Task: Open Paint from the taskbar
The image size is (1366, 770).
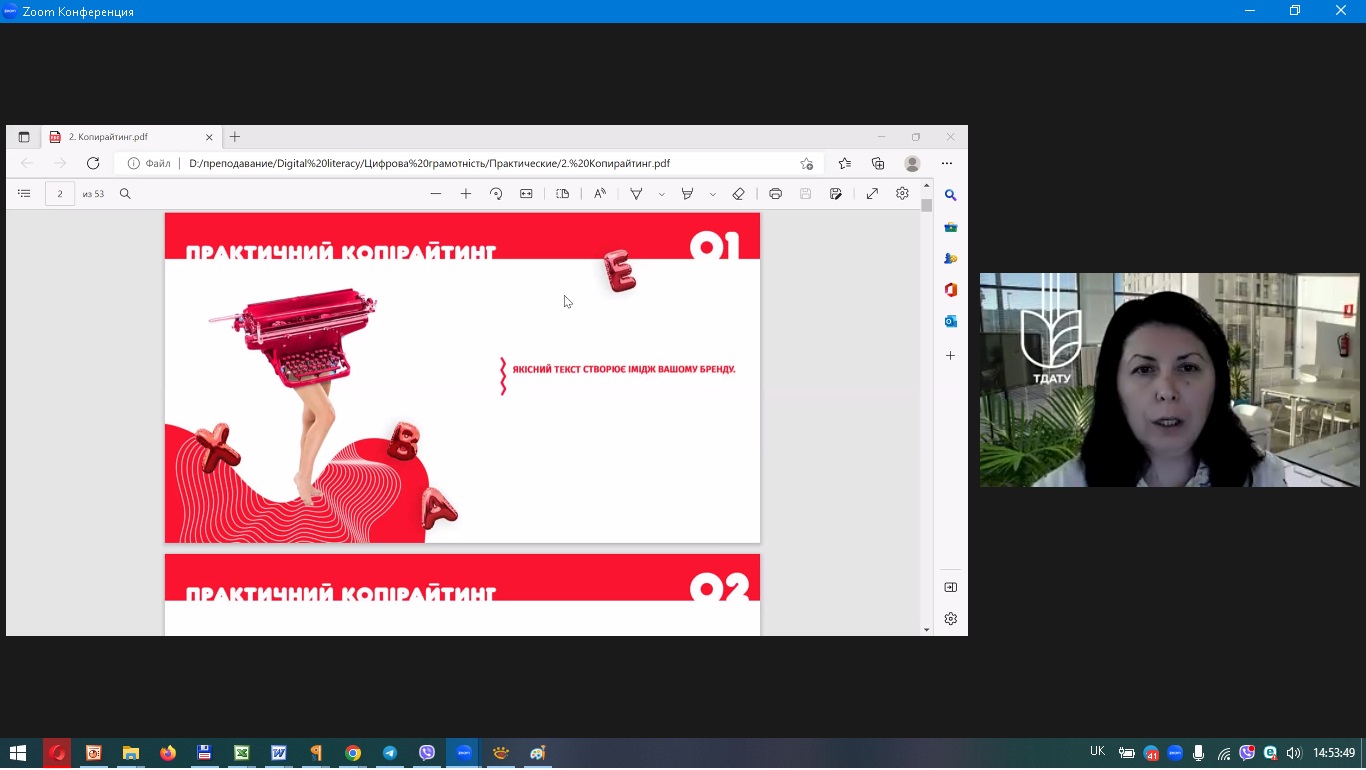Action: tap(538, 753)
